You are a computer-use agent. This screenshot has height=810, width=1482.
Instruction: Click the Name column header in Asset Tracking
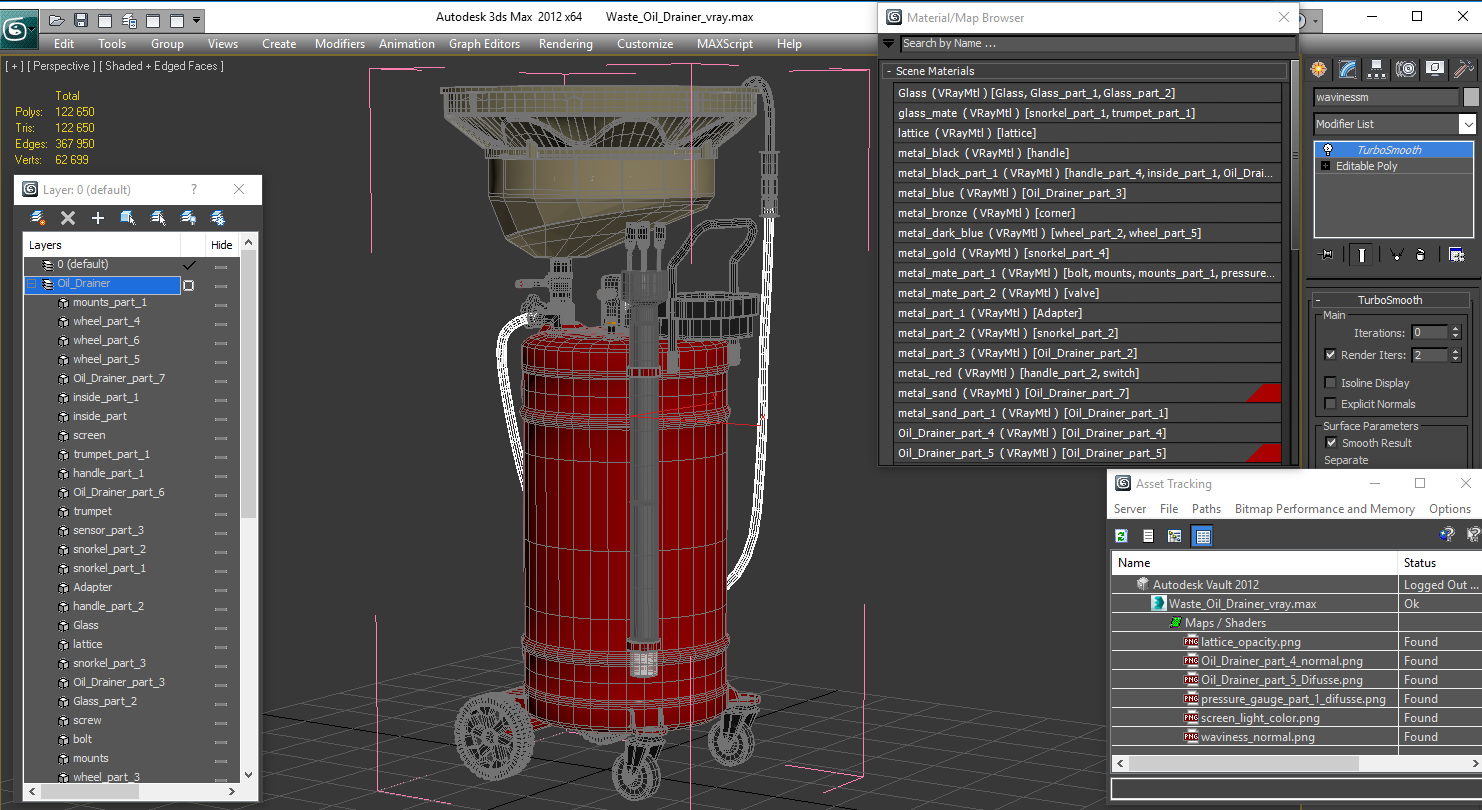(1254, 563)
